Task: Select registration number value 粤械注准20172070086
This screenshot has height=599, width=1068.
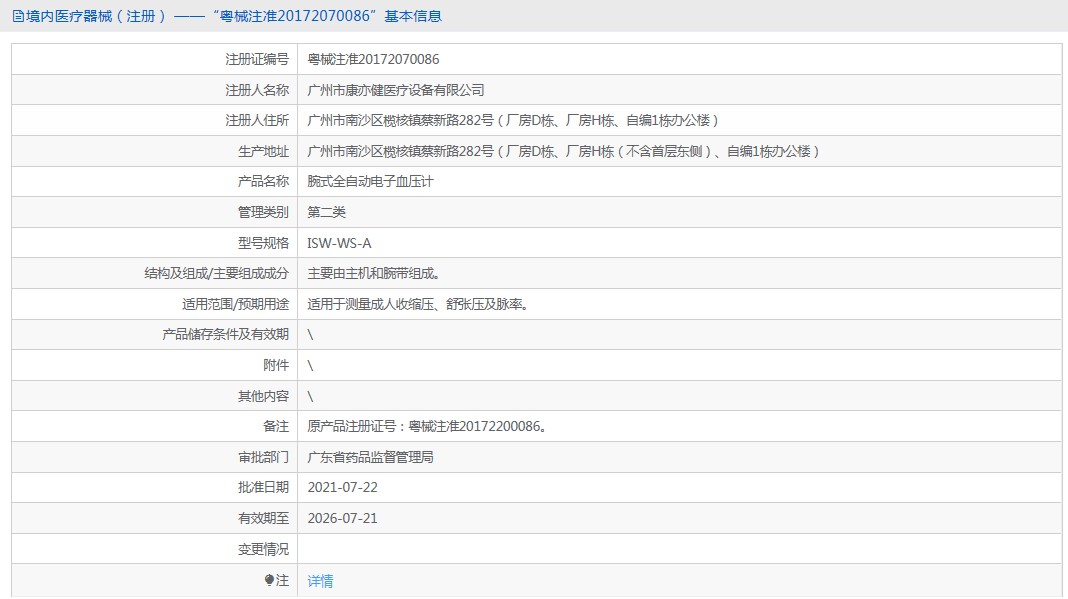Action: (x=373, y=59)
